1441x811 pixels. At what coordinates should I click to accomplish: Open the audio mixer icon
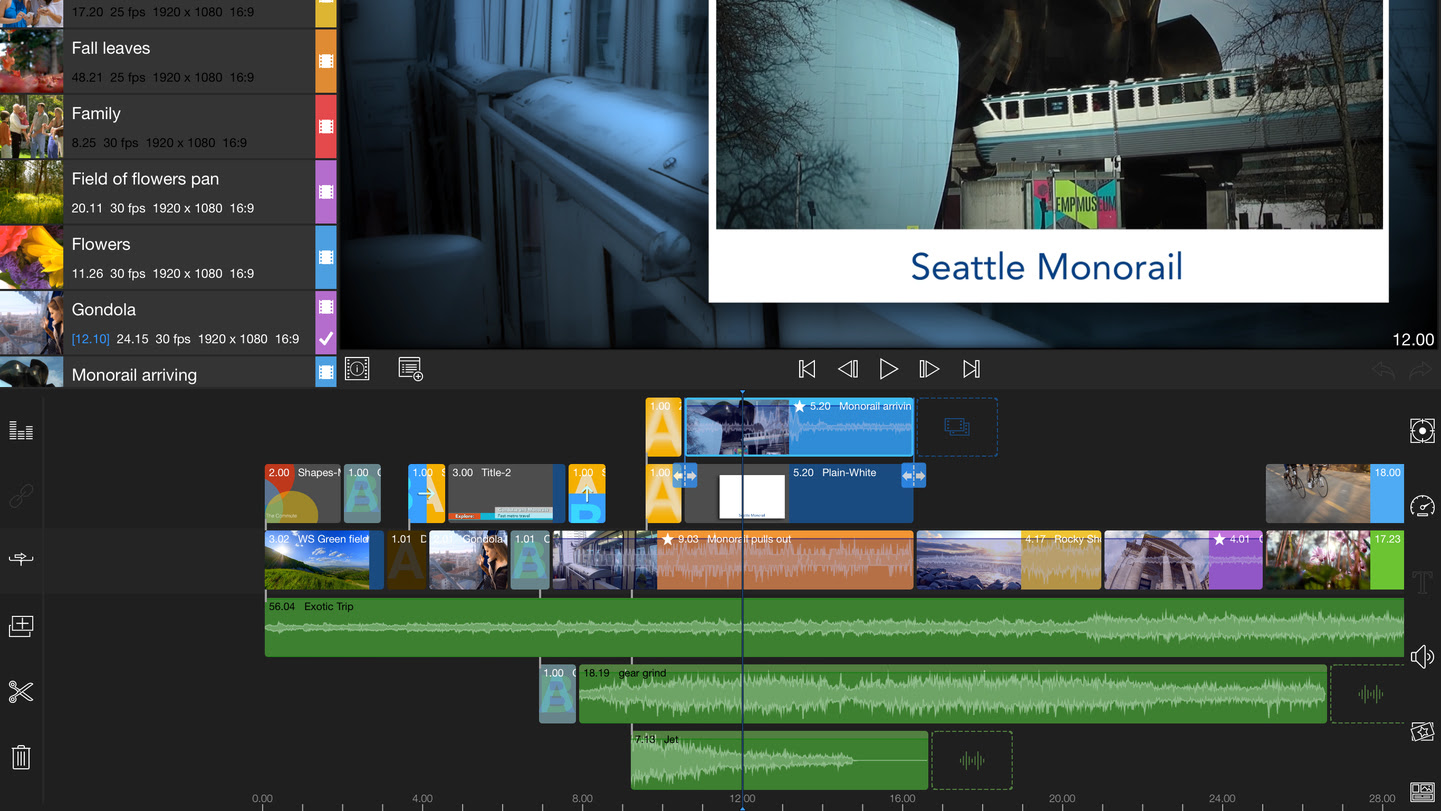click(21, 430)
